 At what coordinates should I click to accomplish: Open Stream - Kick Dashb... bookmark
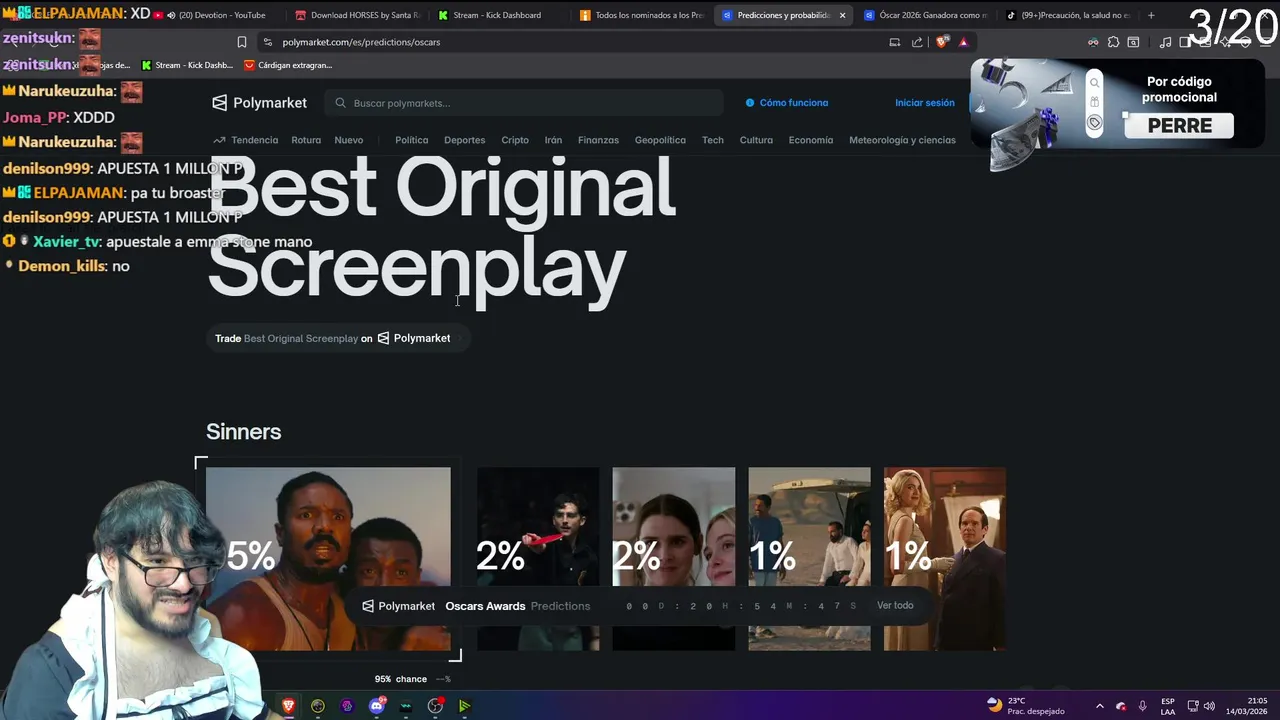point(187,65)
